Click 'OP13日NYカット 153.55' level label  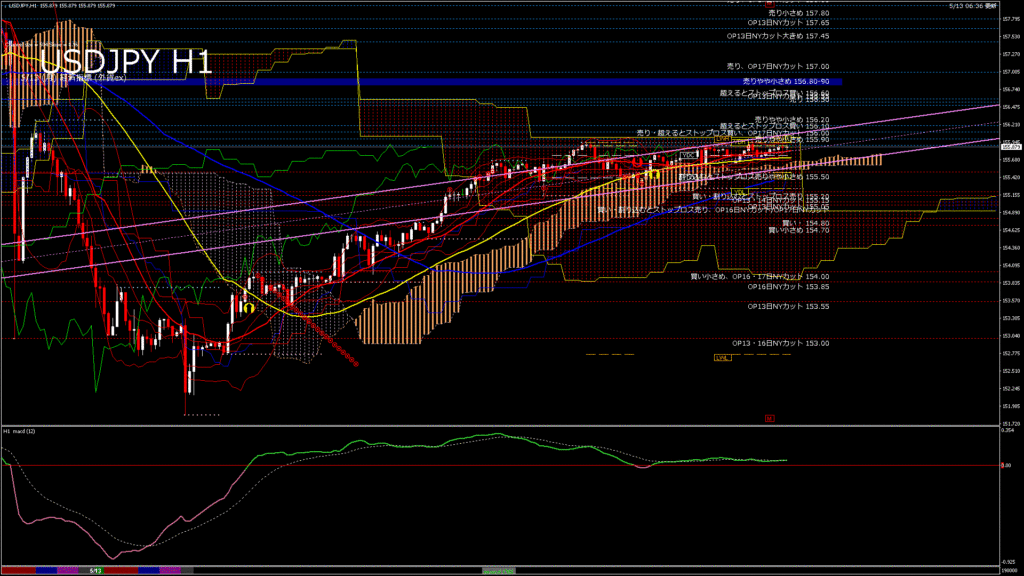tap(788, 306)
